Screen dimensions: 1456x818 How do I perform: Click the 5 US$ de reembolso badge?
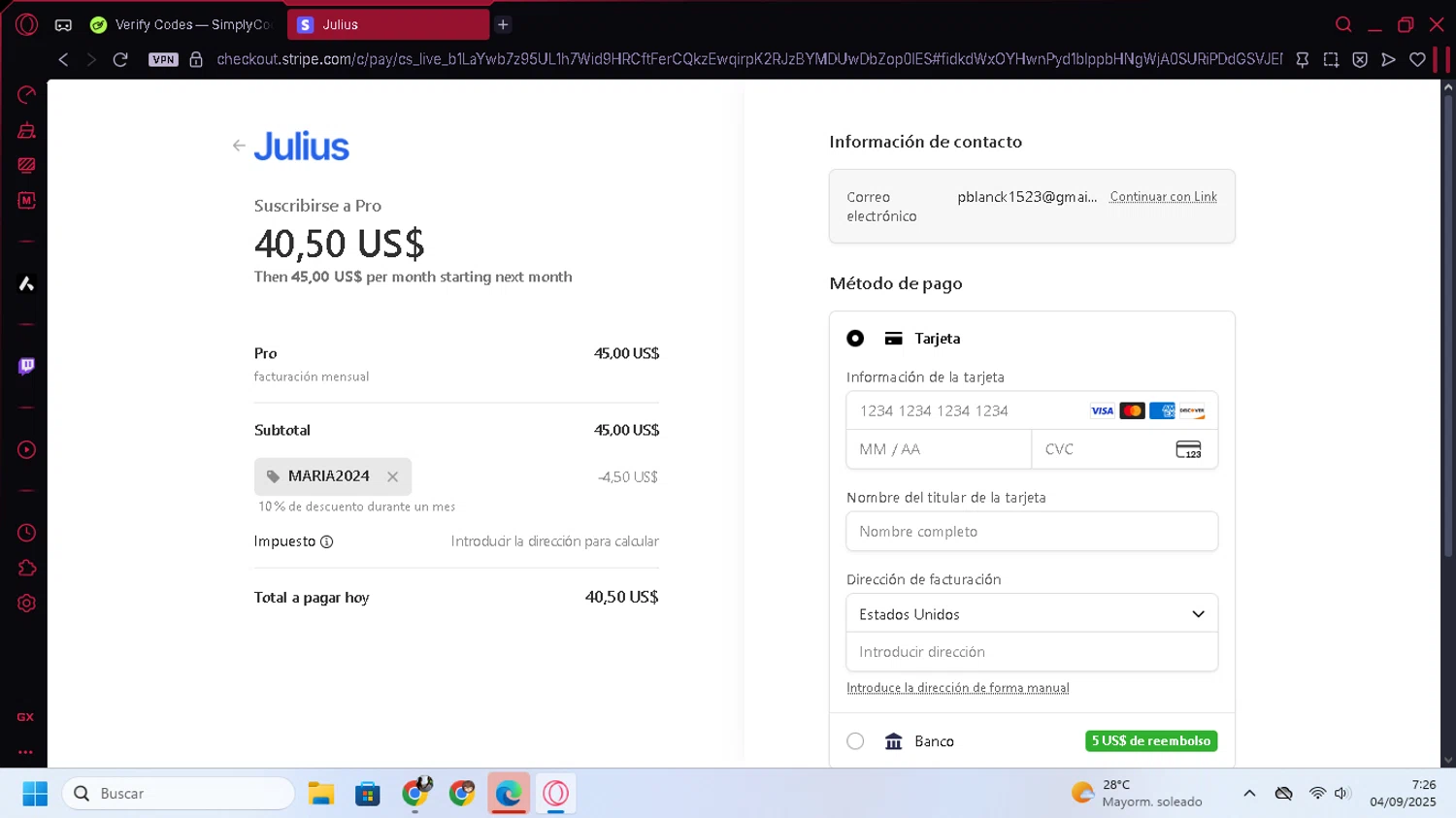pos(1151,741)
